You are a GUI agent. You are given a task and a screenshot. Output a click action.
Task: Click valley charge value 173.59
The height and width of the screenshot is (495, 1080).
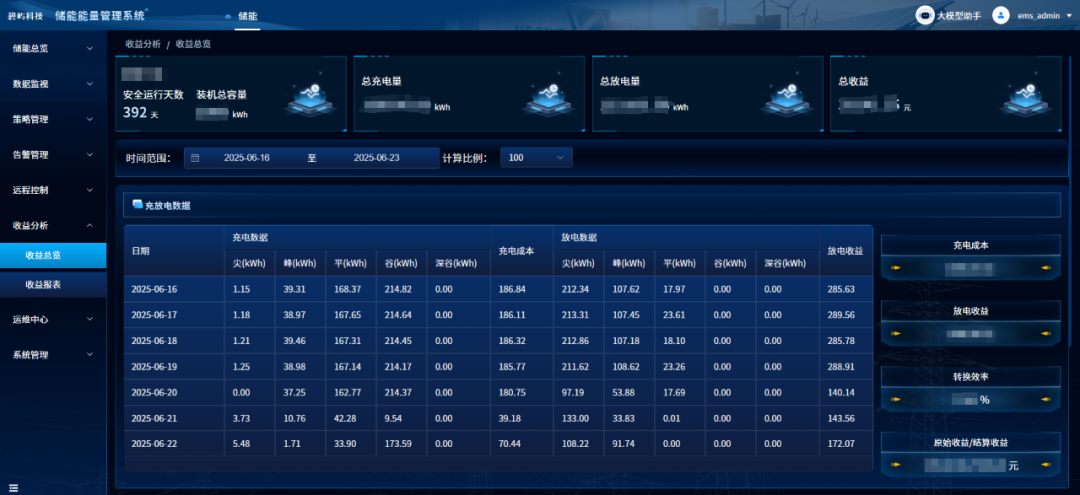[x=398, y=444]
